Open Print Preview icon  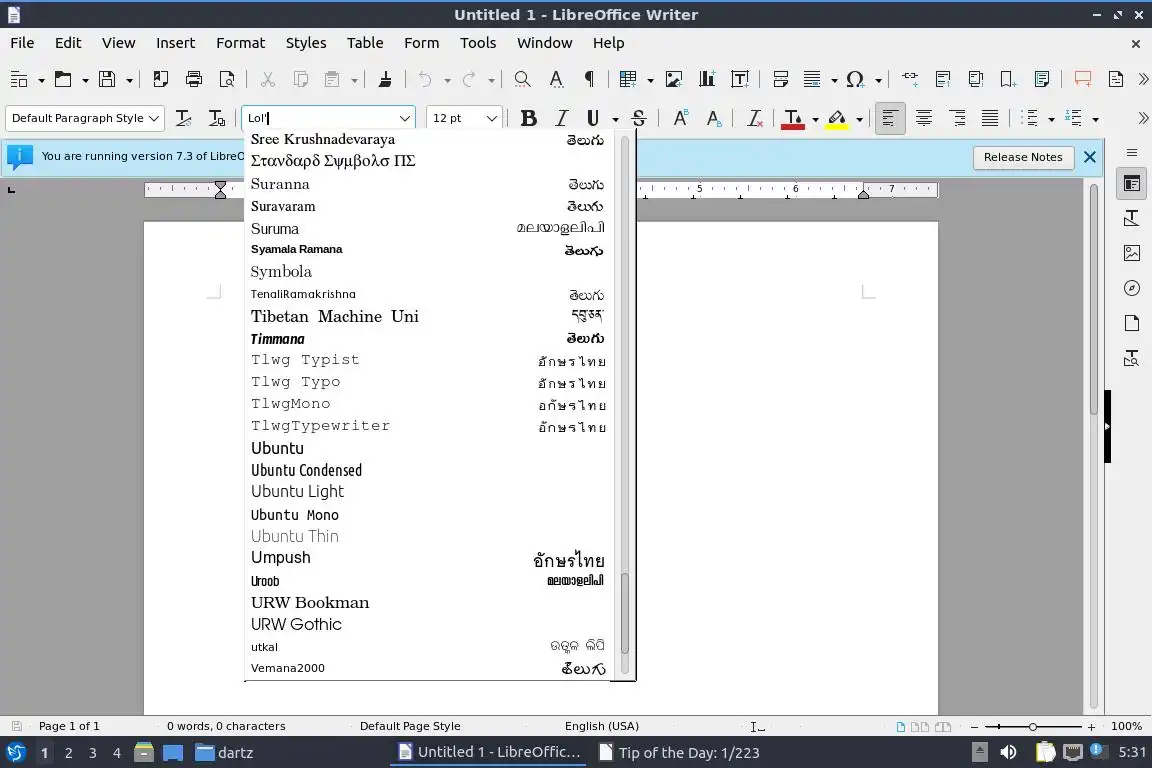pyautogui.click(x=228, y=79)
